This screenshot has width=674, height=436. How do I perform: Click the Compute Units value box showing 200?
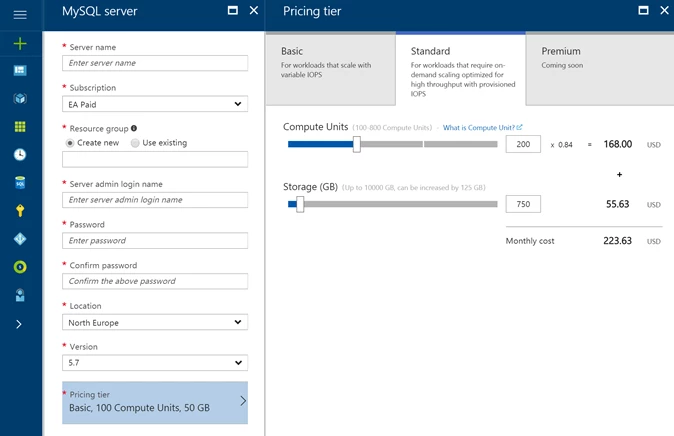pos(523,144)
